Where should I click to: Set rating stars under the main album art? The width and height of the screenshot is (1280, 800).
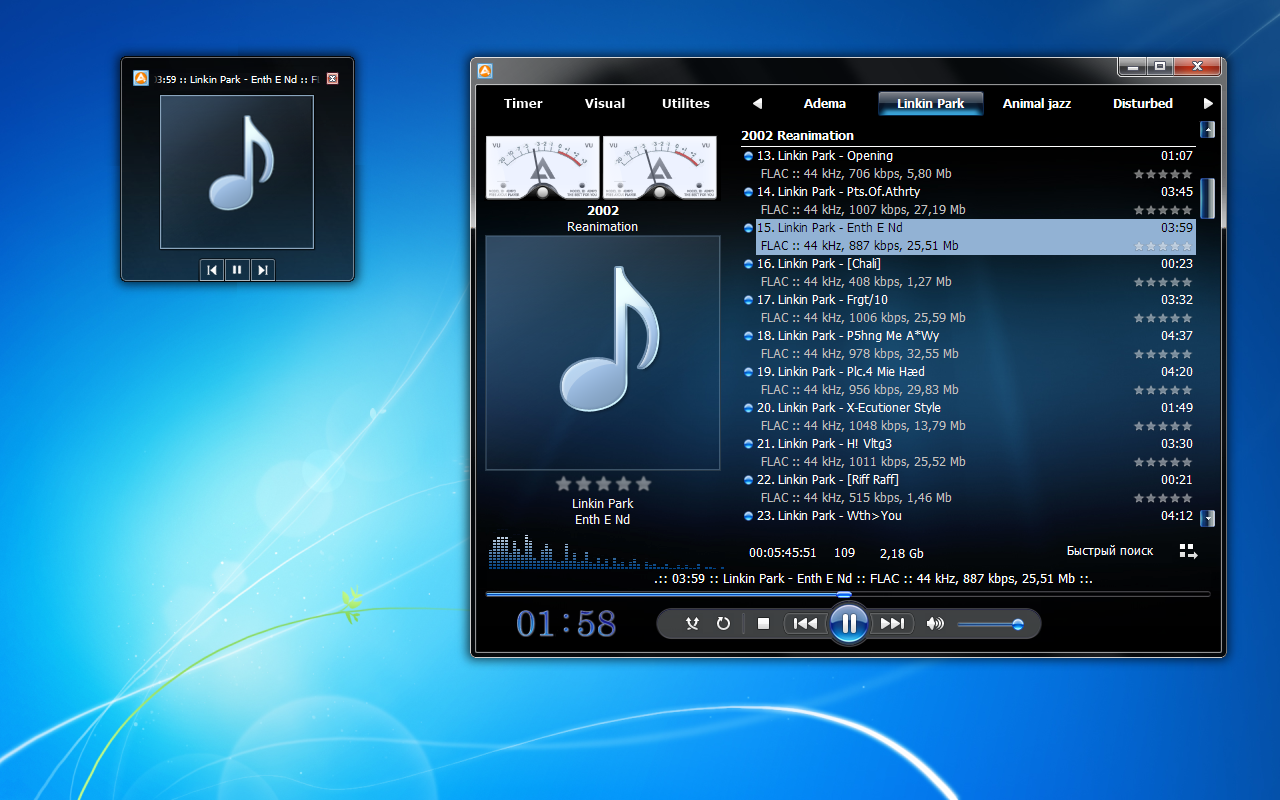tap(603, 484)
